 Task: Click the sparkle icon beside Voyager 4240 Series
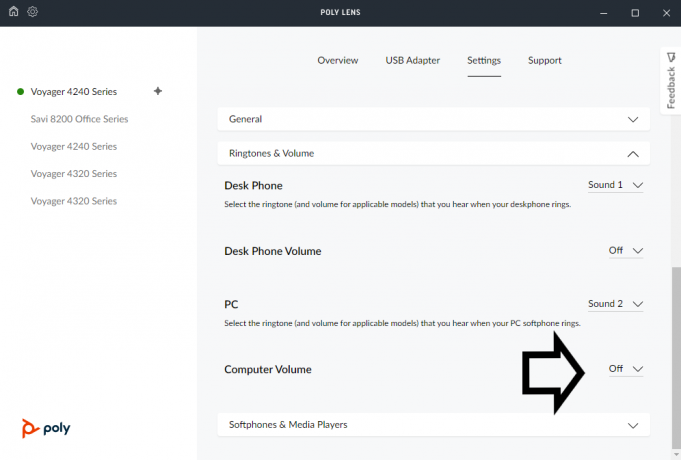[x=157, y=91]
